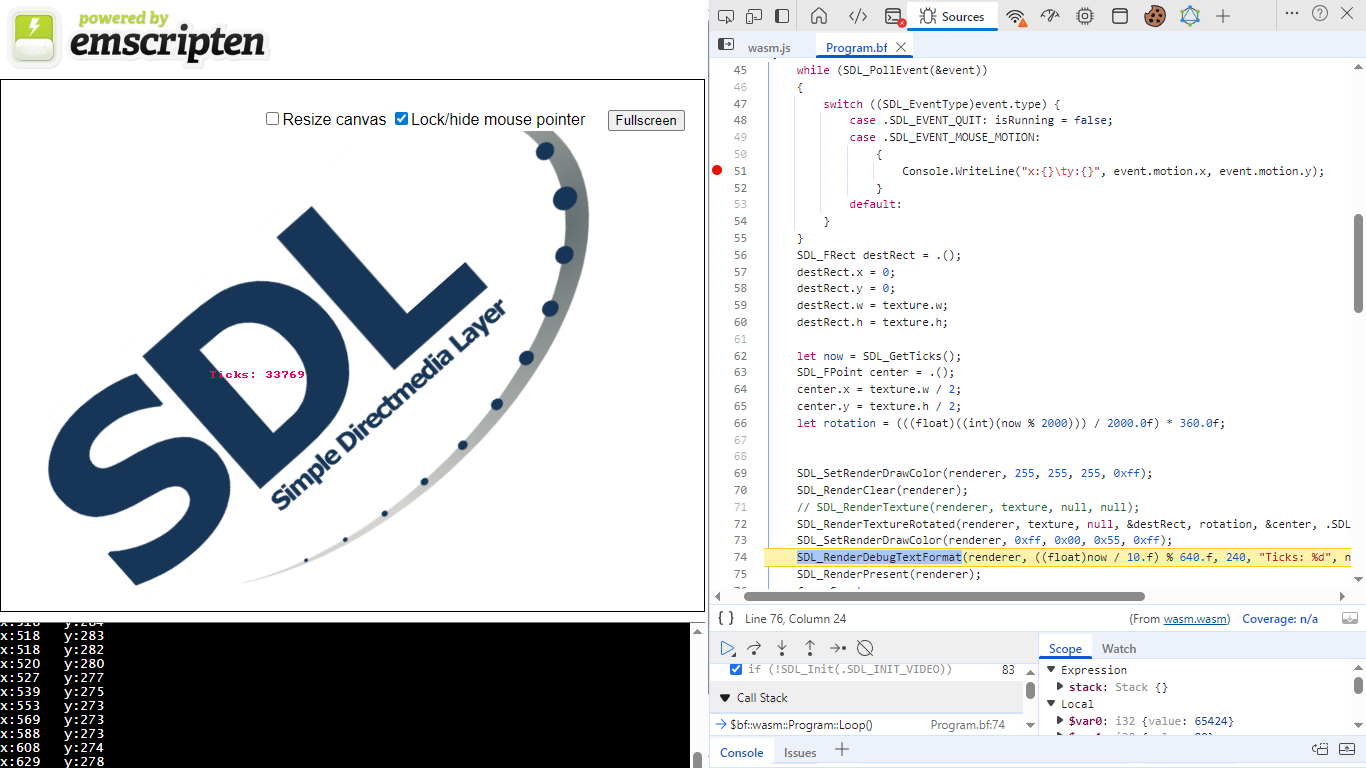Open the Welcome home icon in DevTools
Image resolution: width=1366 pixels, height=768 pixels.
pos(818,16)
